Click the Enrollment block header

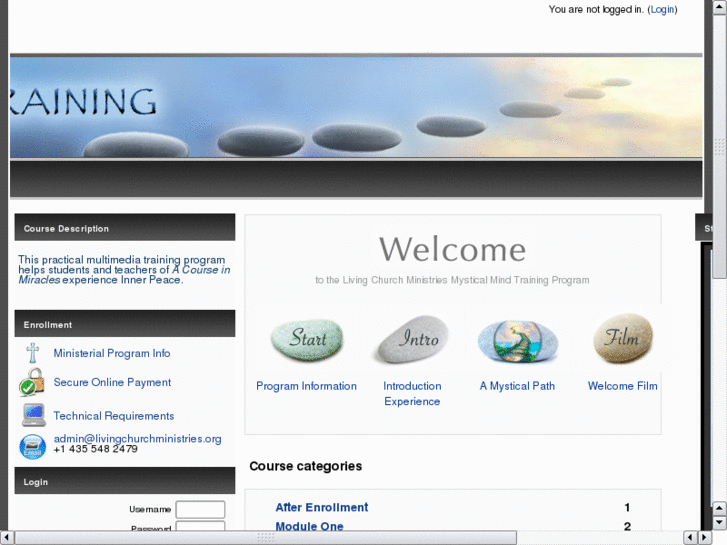pos(125,323)
